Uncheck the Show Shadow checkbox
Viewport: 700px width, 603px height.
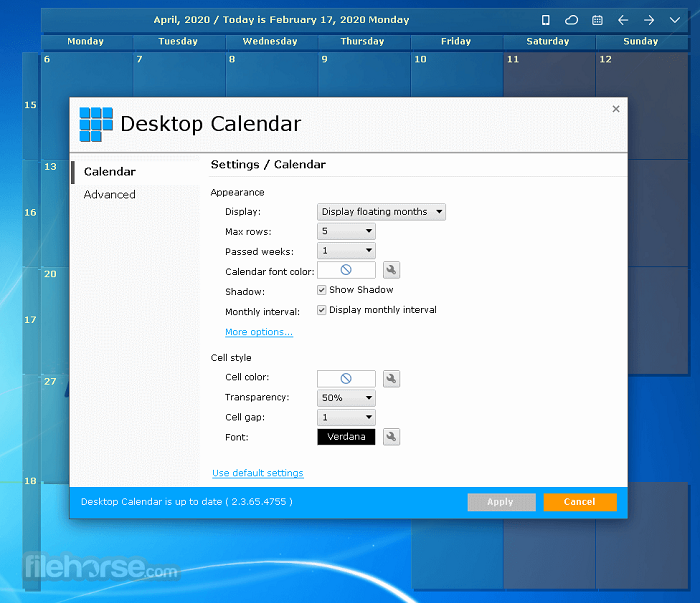click(x=322, y=290)
